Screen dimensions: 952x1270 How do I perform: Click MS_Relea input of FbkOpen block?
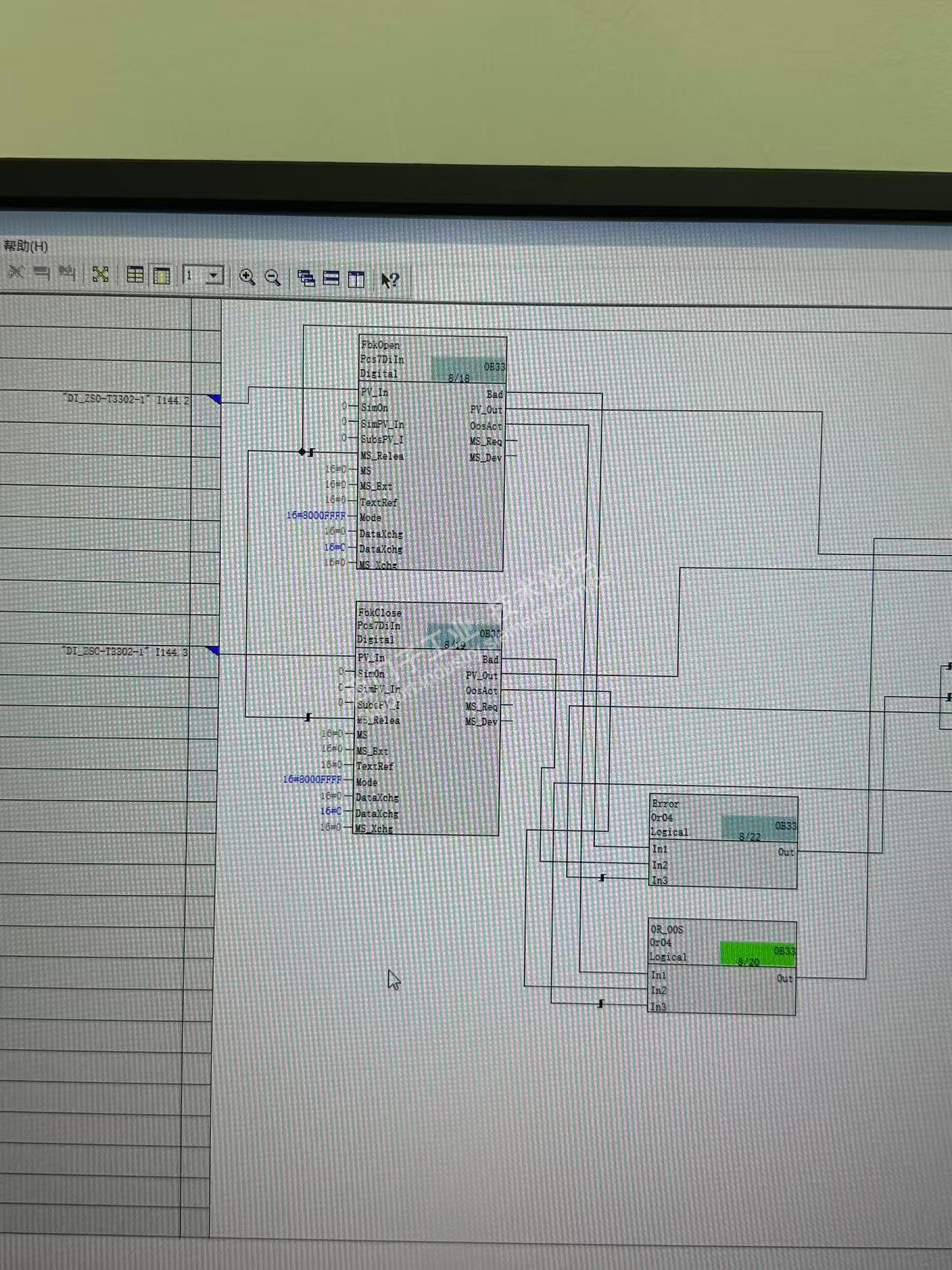point(382,456)
